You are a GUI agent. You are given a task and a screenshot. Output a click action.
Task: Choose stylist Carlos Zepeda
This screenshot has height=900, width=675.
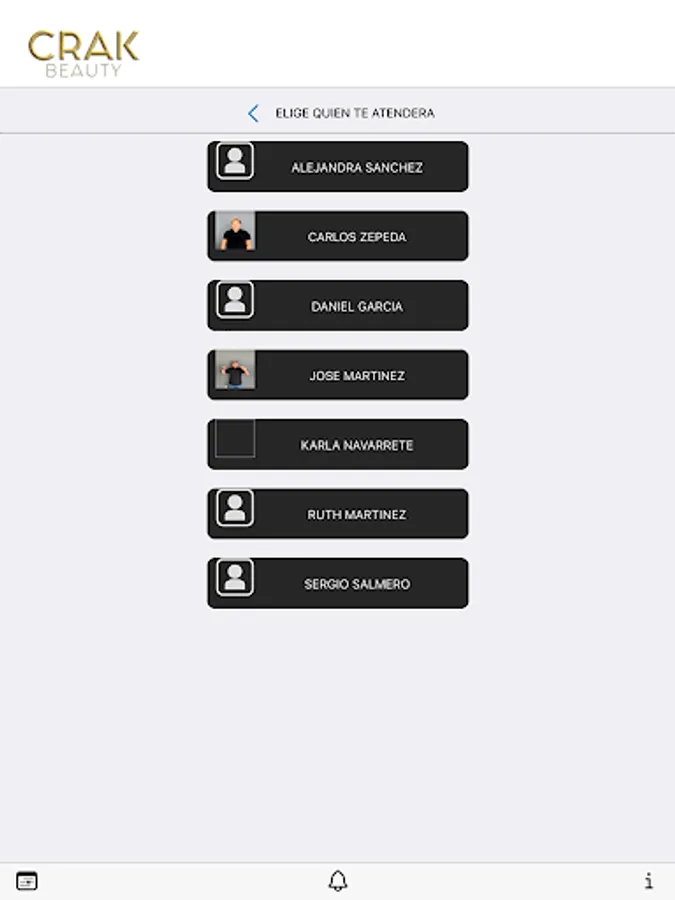338,236
